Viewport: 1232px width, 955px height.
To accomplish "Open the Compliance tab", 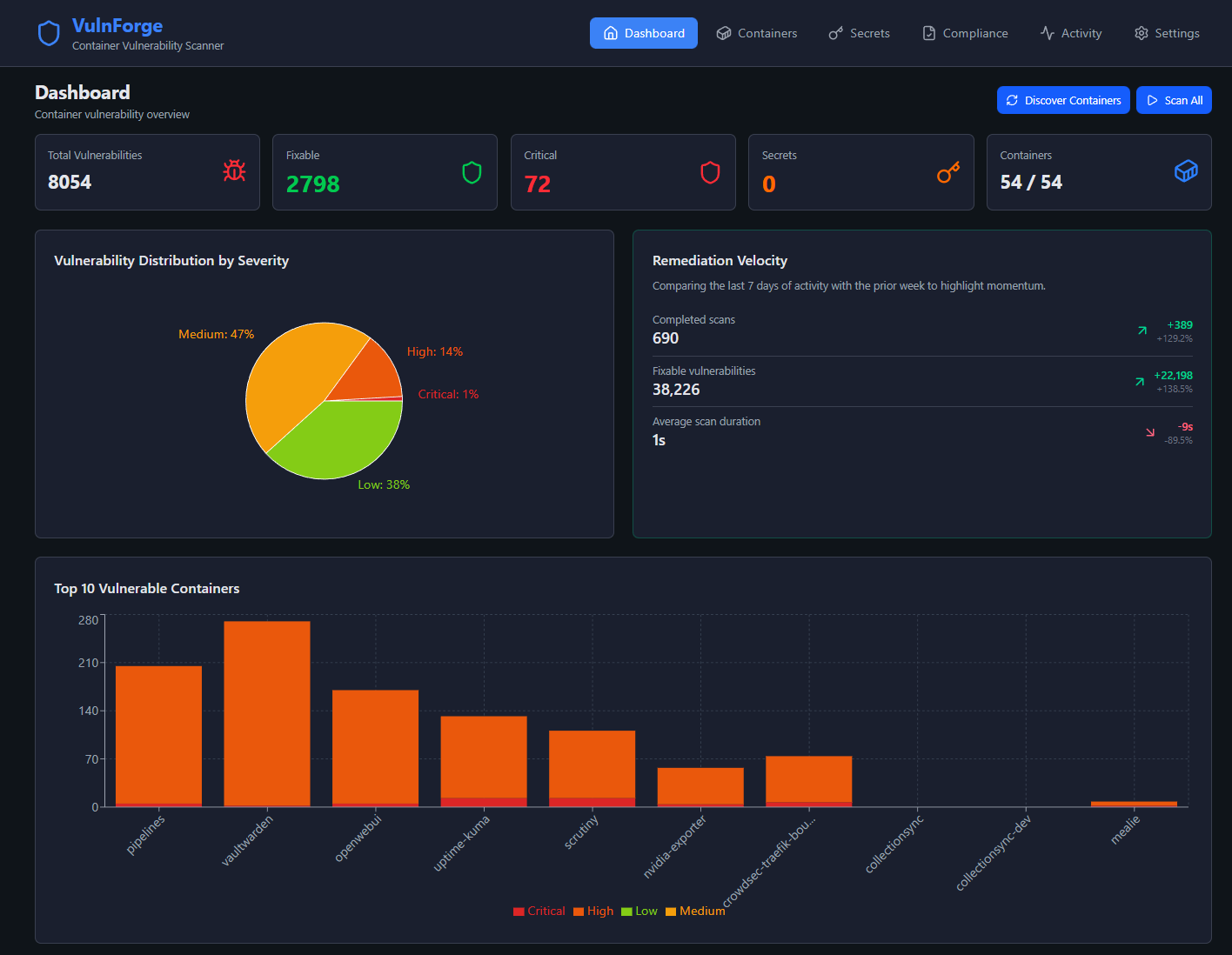I will [x=965, y=32].
